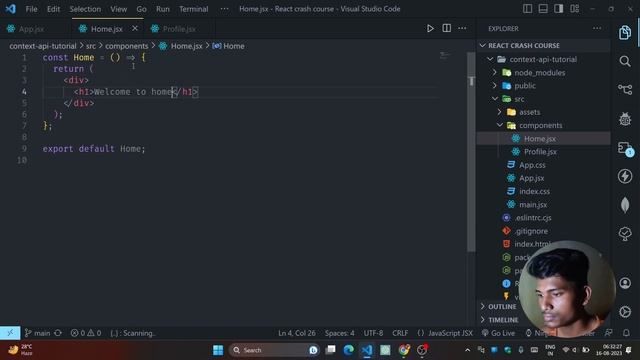Open notifications bell in status bar
The image size is (640, 360).
[x=626, y=333]
